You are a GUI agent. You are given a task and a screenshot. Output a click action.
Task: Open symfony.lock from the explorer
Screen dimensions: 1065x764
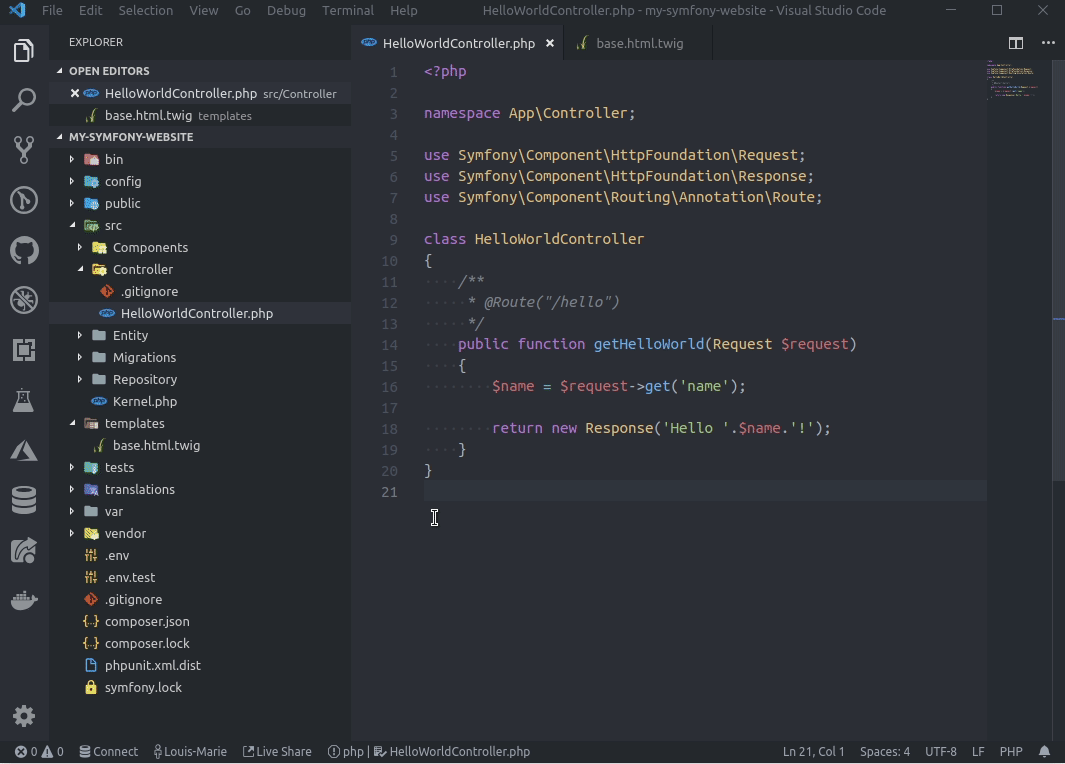tap(200, 687)
